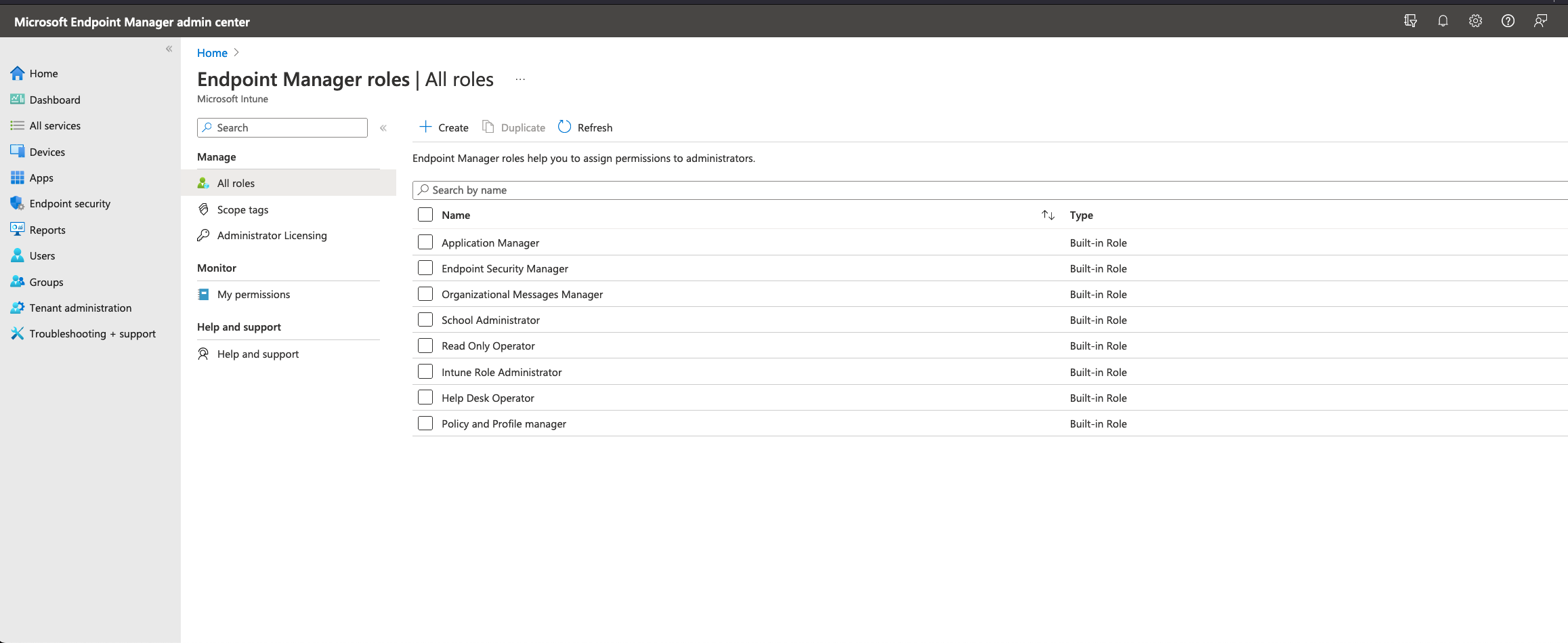The image size is (1568, 643).
Task: Open Endpoint security shield icon
Action: [x=17, y=203]
